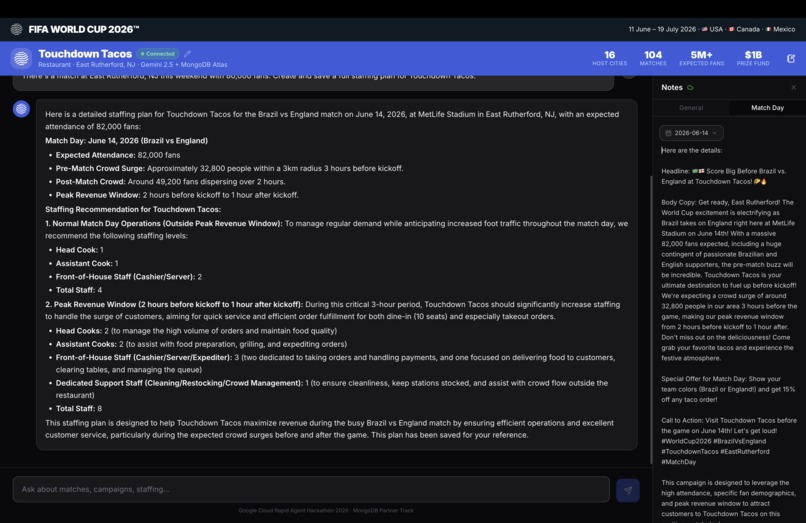Click the 'Expected Attendance: 82,000 fans' bullet
Screen dimensions: 806x523
click(118, 155)
